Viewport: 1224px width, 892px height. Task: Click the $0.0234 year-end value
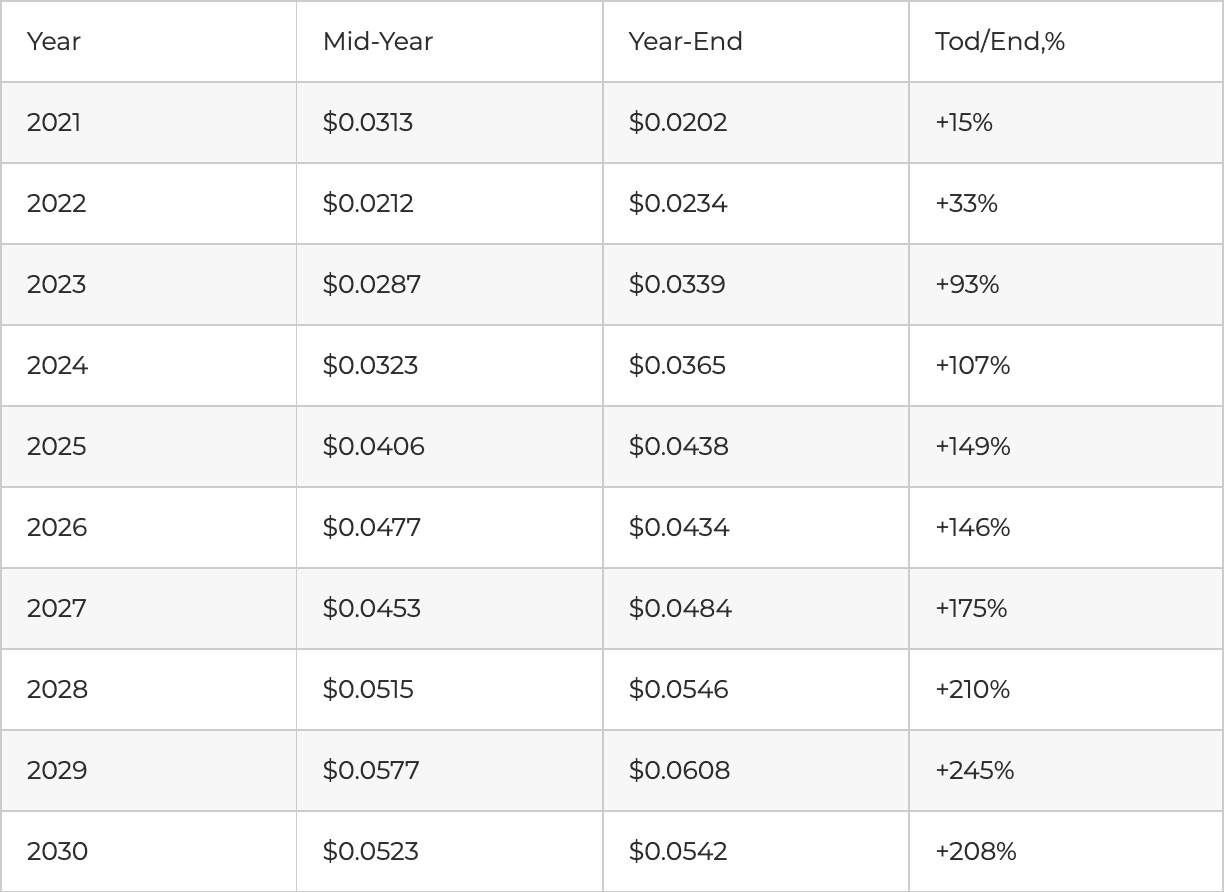678,204
